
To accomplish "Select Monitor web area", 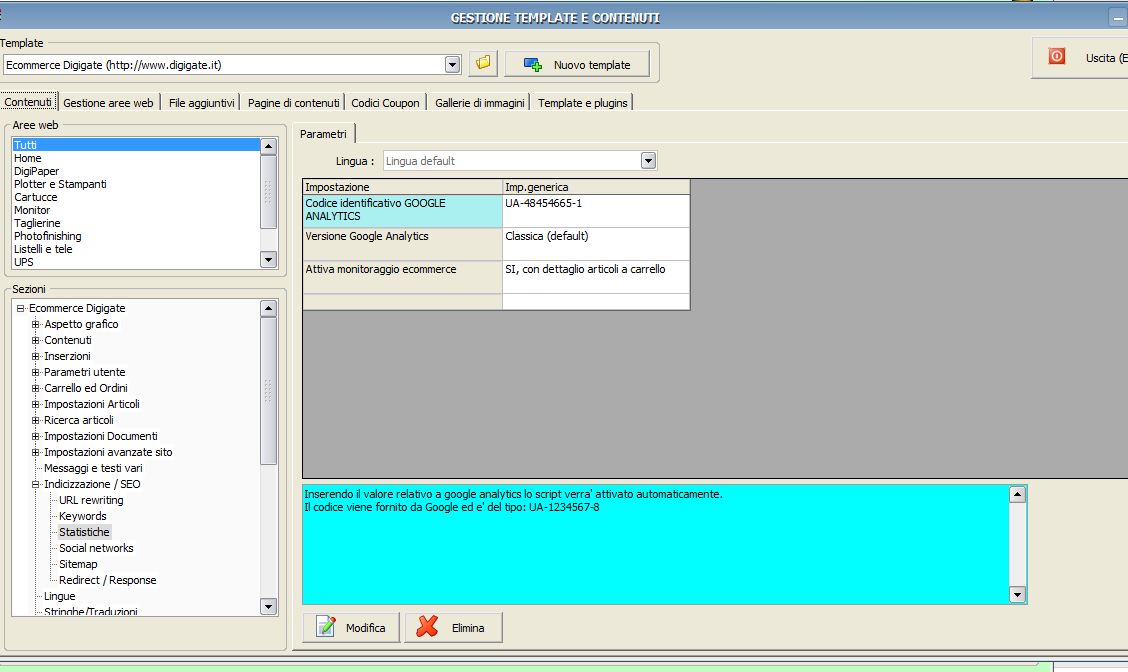I will 136,210.
